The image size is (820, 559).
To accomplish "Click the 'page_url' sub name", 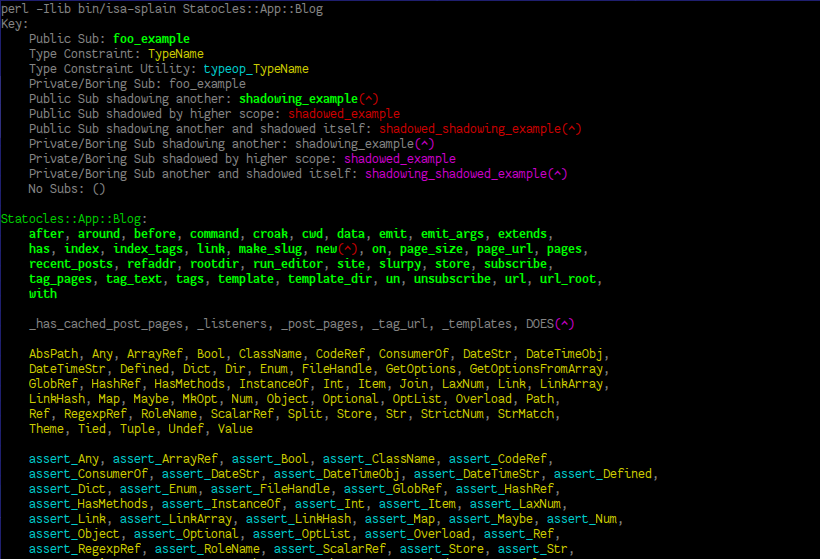I will tap(505, 249).
